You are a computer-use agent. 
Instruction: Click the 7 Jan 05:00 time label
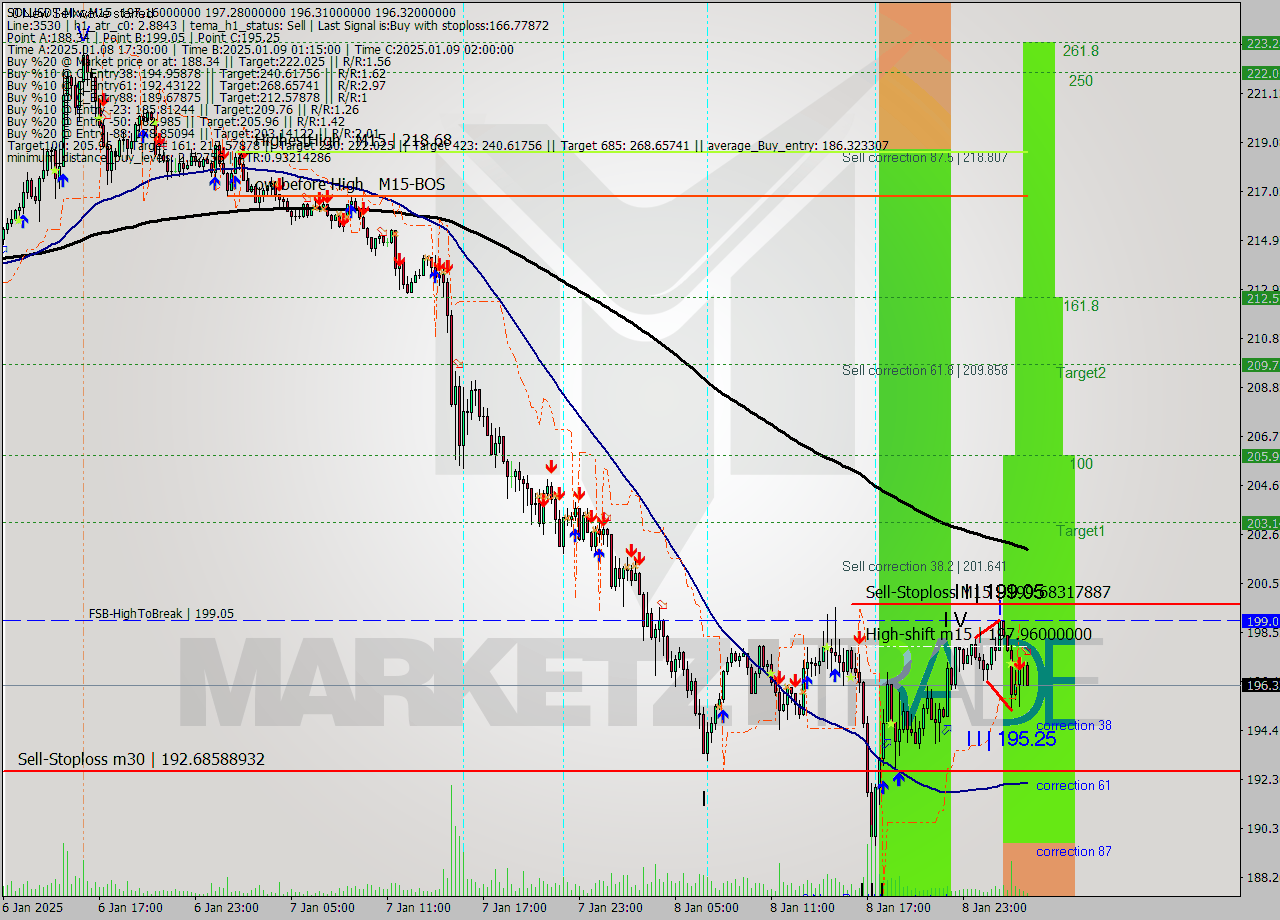point(323,908)
